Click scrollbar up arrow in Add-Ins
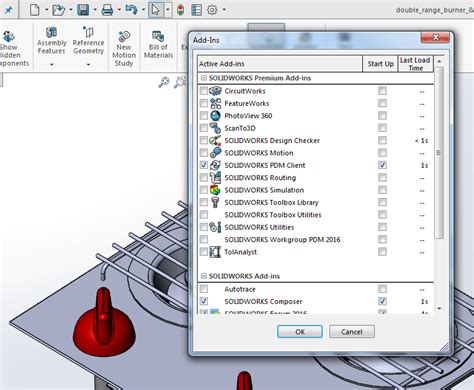This screenshot has height=390, width=474. click(x=439, y=61)
